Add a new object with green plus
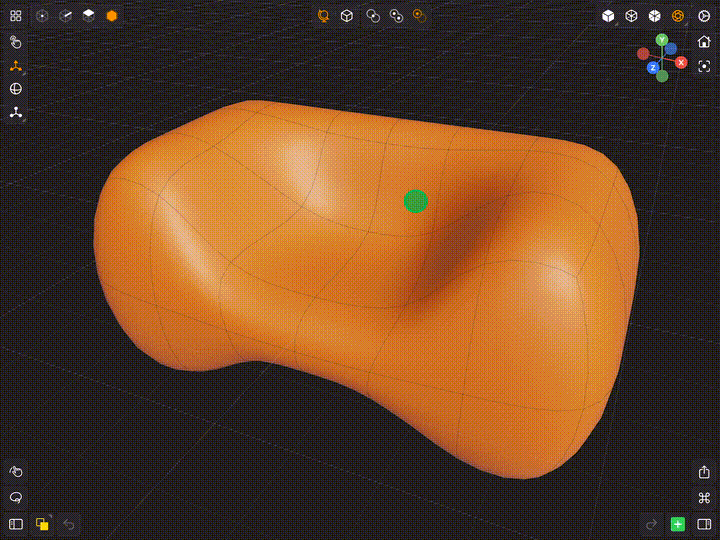The width and height of the screenshot is (720, 540). point(678,524)
